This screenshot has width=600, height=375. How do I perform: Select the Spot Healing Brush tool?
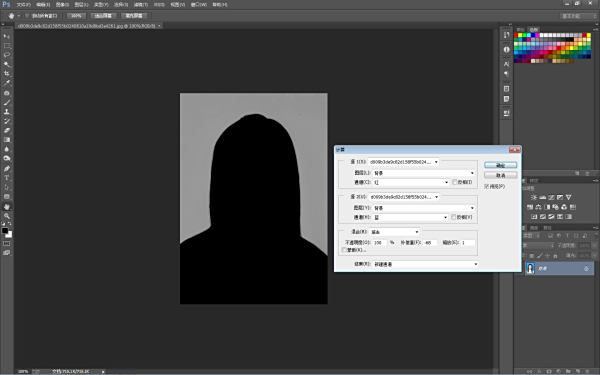(x=7, y=93)
